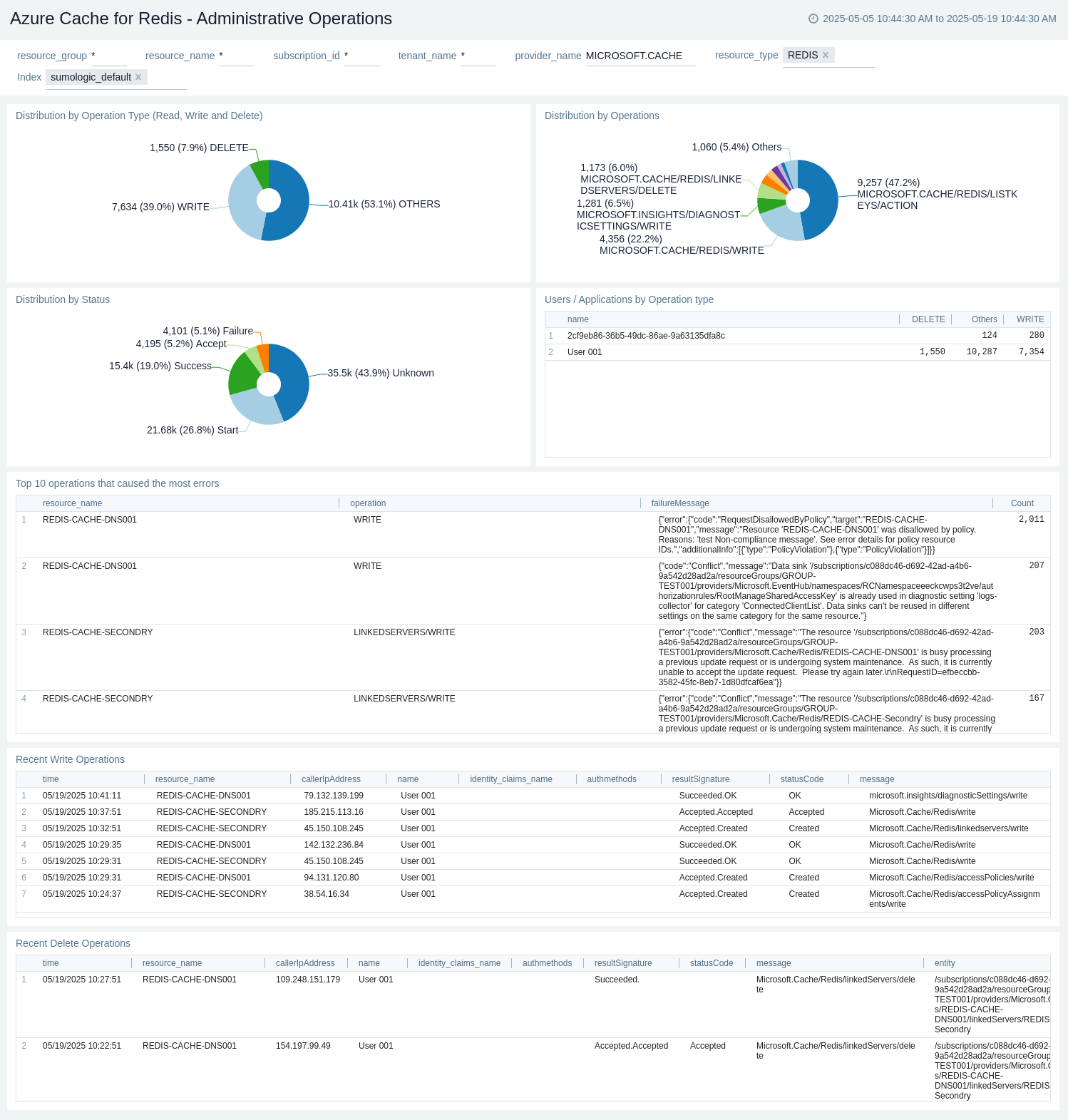The width and height of the screenshot is (1068, 1120).
Task: Click caller IP 142.132.236.84
Action: (x=334, y=845)
